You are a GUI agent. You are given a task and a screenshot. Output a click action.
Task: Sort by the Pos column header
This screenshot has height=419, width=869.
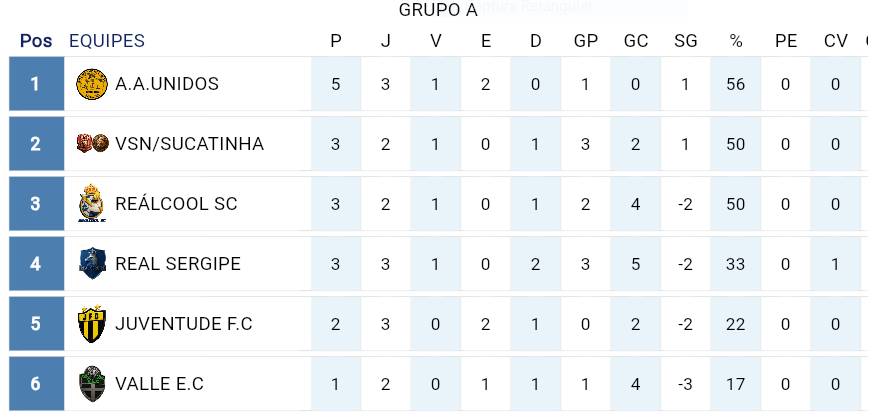36,41
